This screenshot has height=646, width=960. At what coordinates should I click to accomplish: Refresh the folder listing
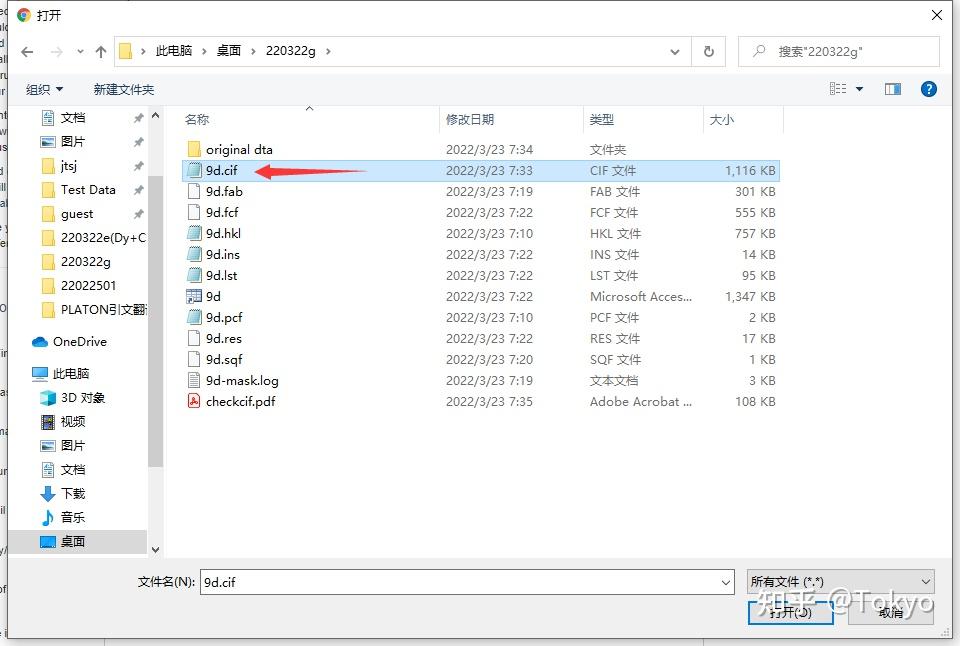click(708, 52)
